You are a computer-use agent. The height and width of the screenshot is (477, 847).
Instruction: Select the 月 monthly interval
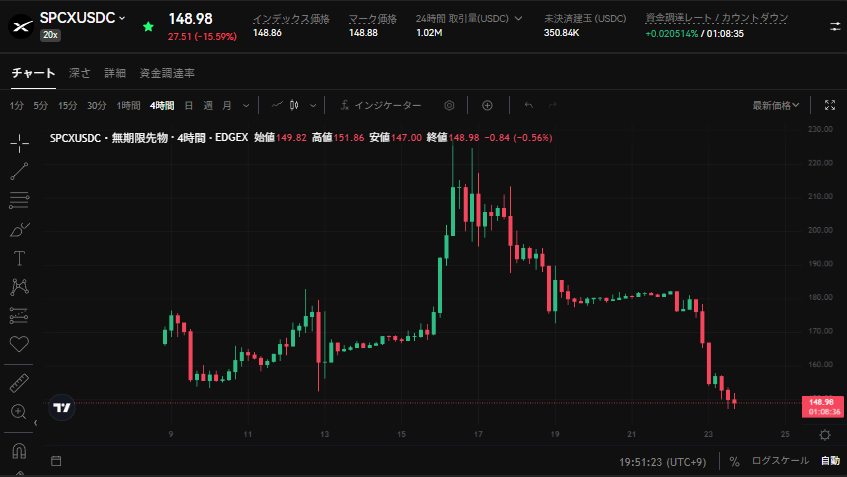tap(227, 105)
